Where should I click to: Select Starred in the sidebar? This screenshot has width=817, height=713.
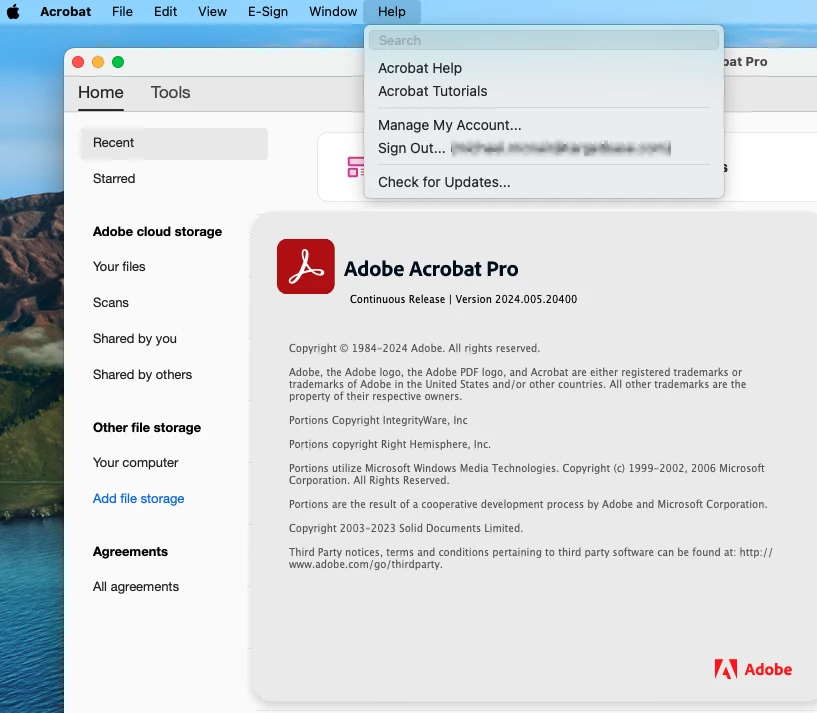click(x=114, y=179)
